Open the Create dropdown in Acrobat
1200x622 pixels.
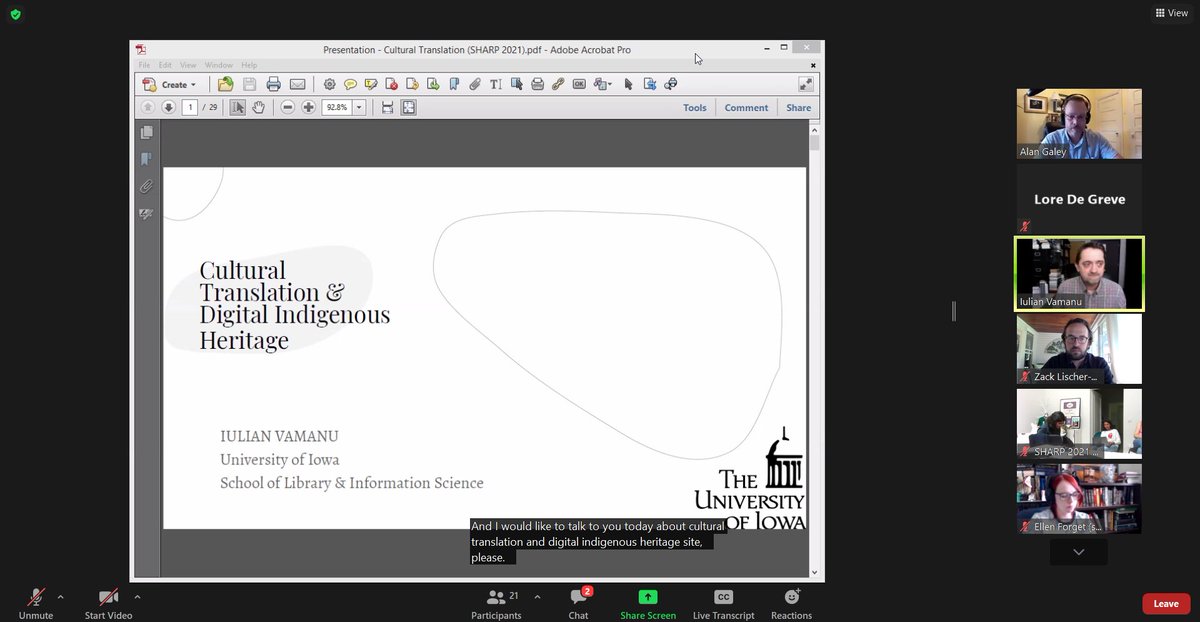[172, 85]
